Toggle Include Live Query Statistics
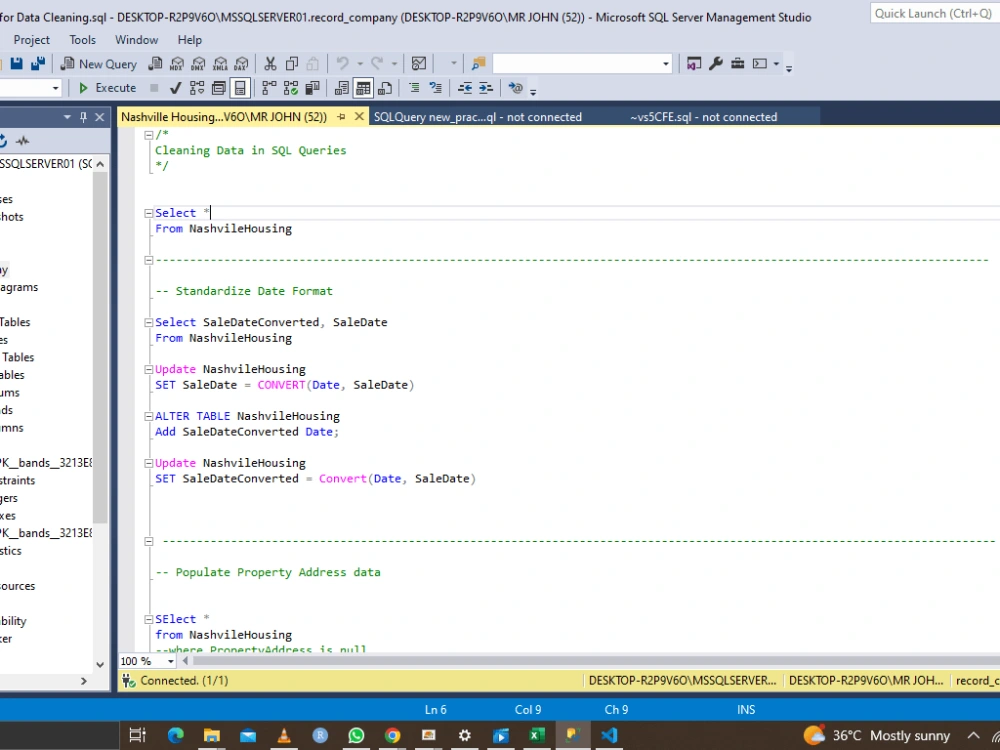Image resolution: width=1000 pixels, height=750 pixels. [291, 88]
